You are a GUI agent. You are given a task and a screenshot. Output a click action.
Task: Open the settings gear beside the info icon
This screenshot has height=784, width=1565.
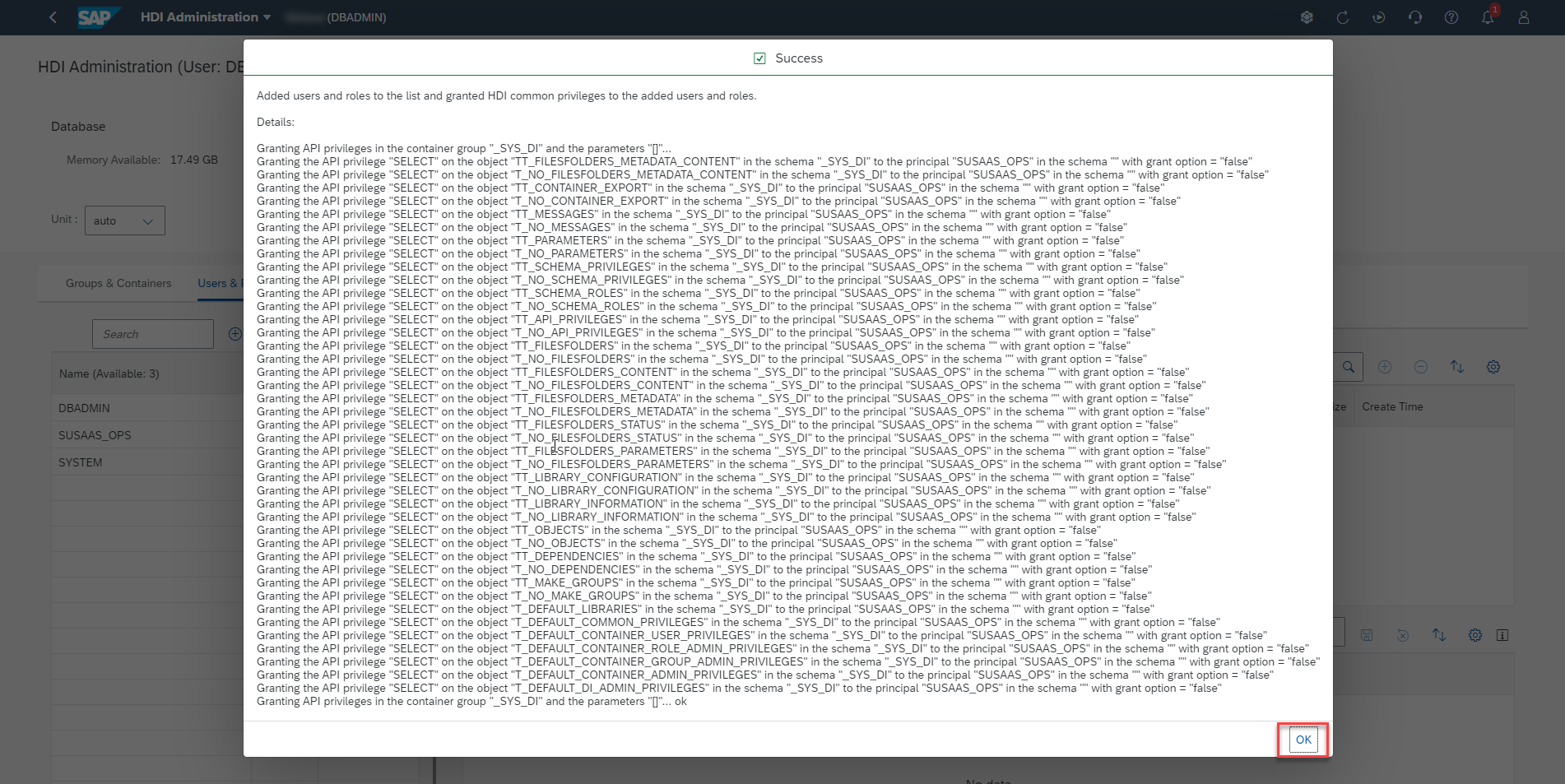pyautogui.click(x=1475, y=635)
